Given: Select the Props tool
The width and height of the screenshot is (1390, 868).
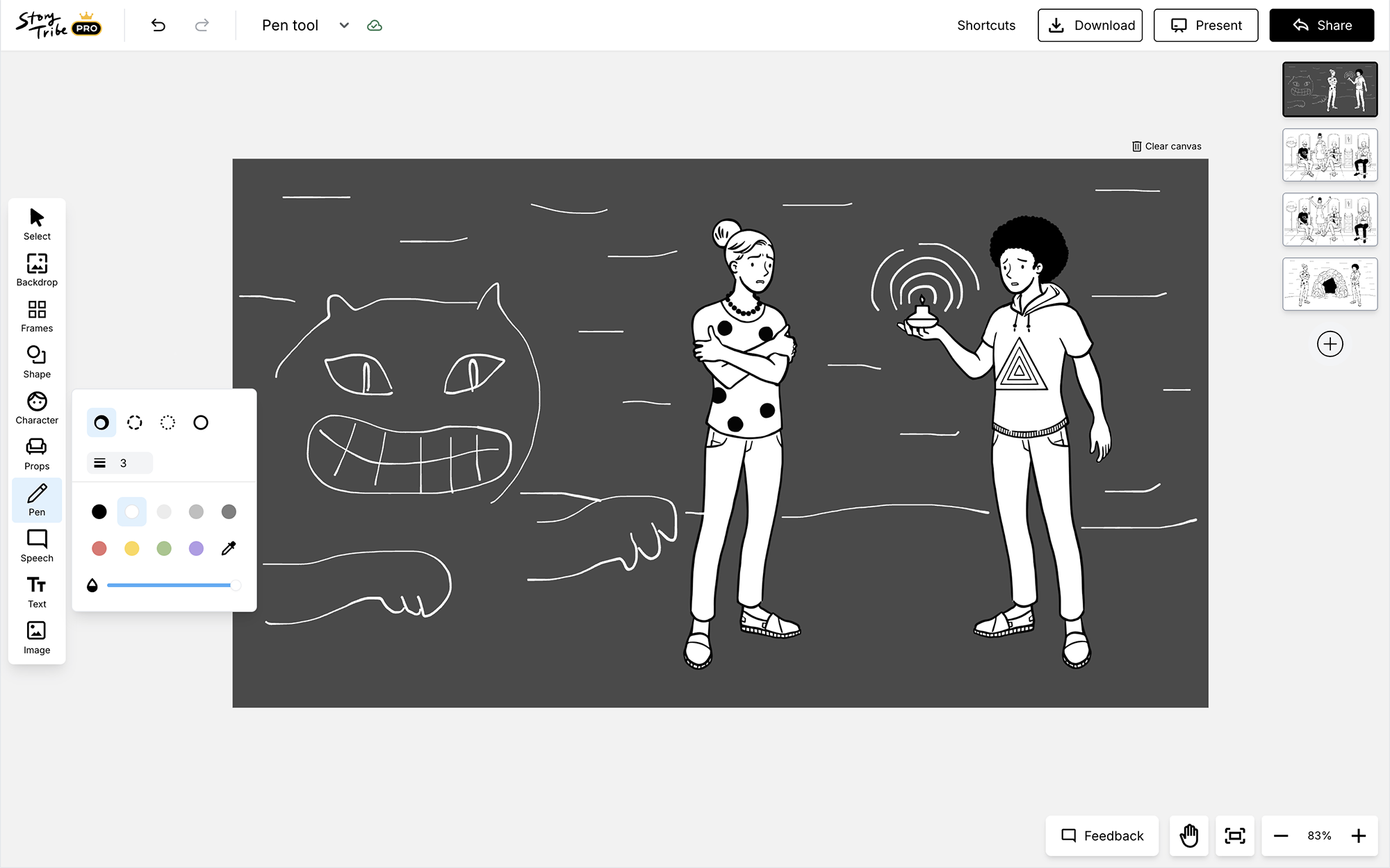Looking at the screenshot, I should 37,453.
